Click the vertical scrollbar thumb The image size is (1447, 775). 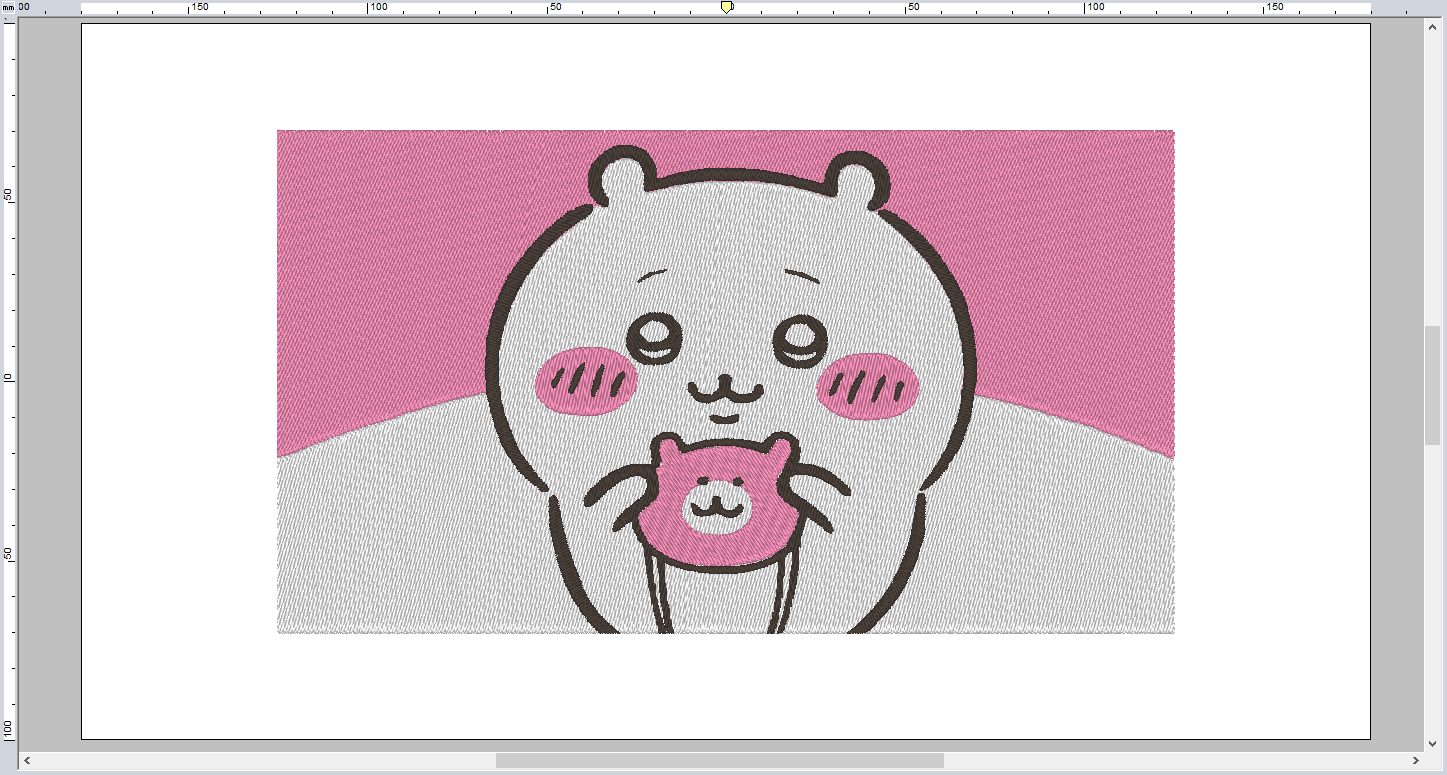coord(1432,385)
